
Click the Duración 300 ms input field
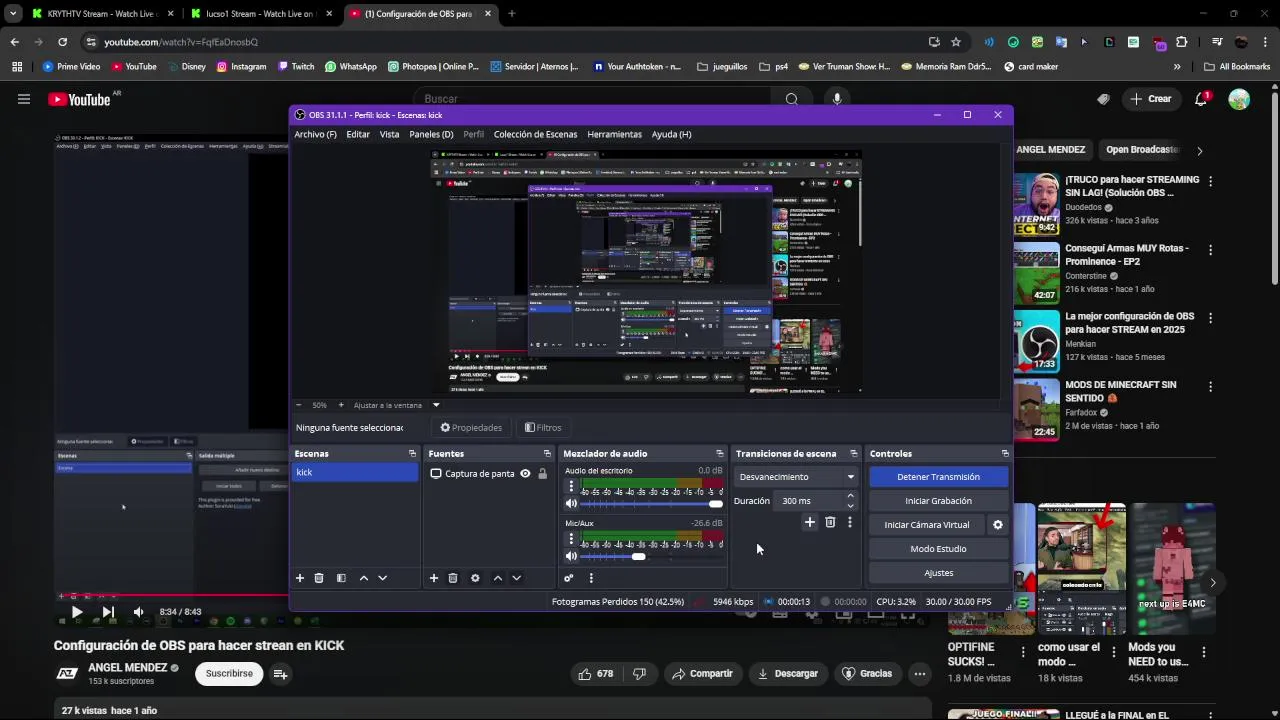pos(809,501)
